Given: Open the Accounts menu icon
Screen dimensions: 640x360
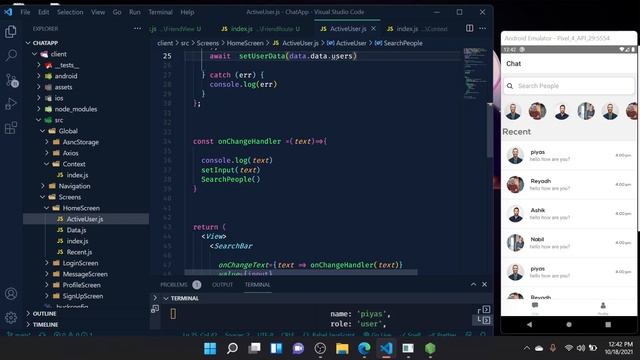Looking at the screenshot, I should point(11,293).
